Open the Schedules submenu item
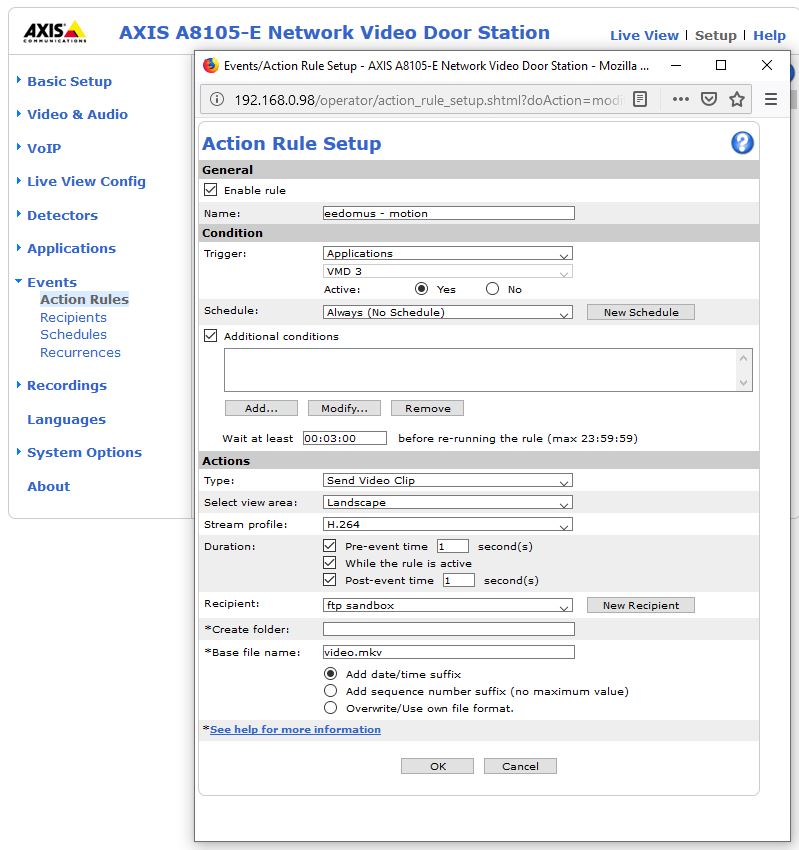 point(73,334)
